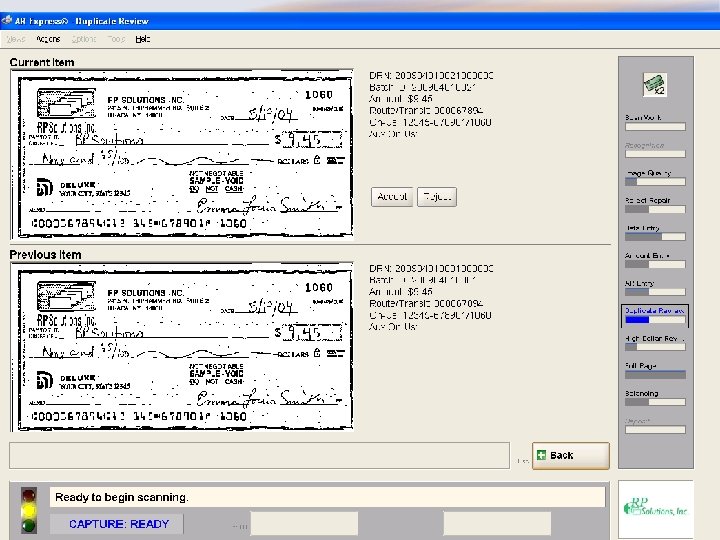720x540 pixels.
Task: Select the High Dollar Review stage
Action: pos(655,343)
